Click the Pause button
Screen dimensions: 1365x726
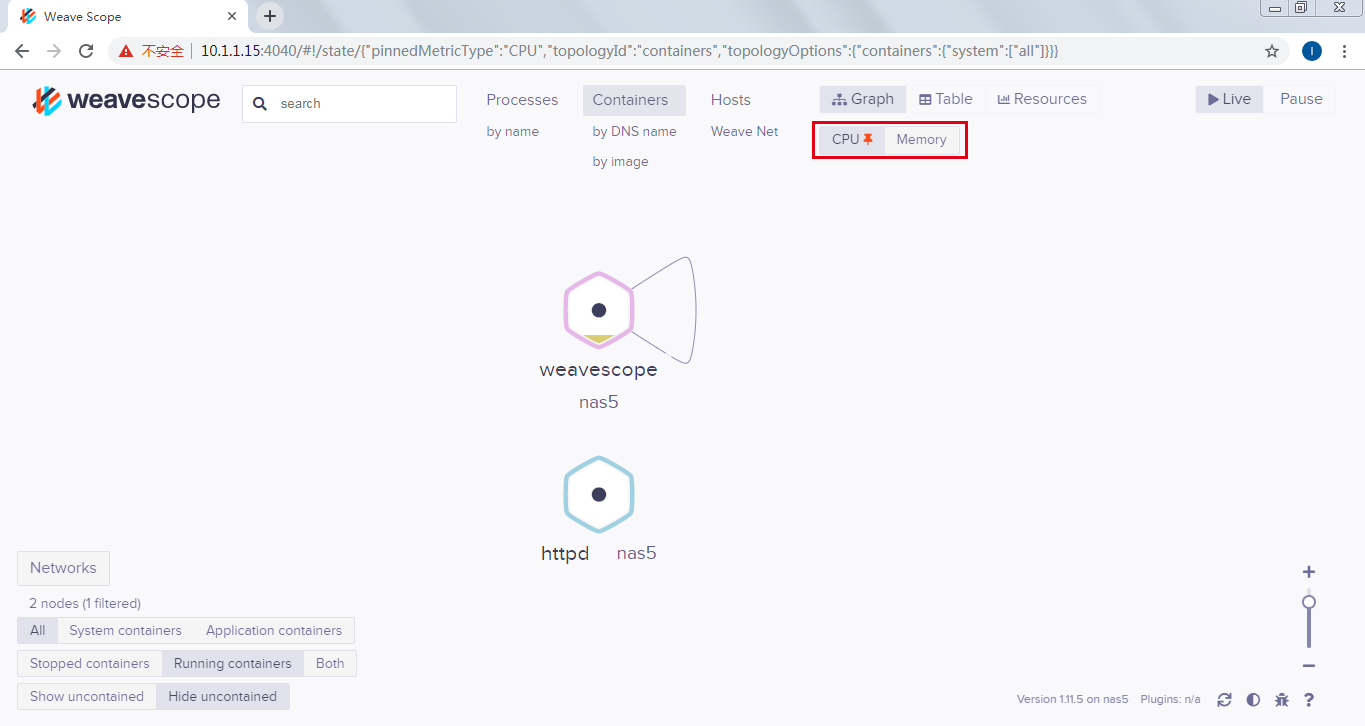pos(1301,100)
